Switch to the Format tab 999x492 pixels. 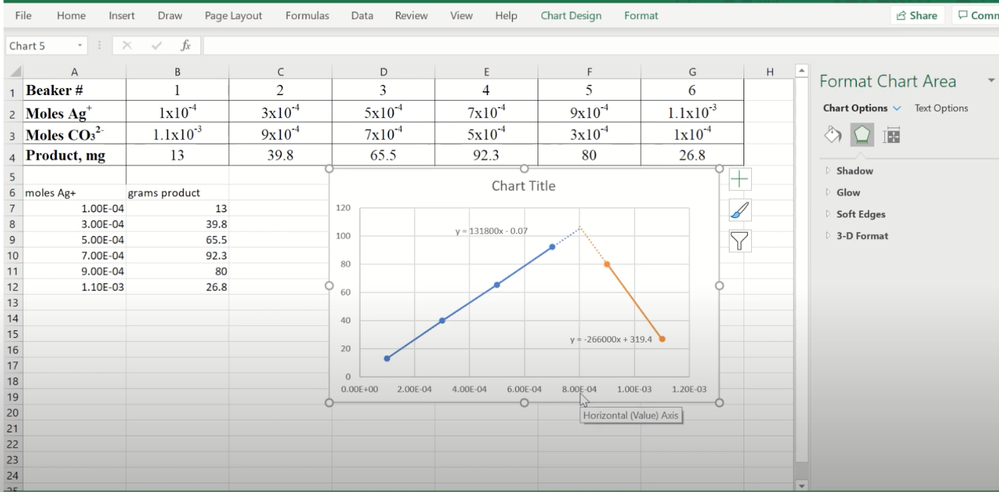tap(641, 16)
